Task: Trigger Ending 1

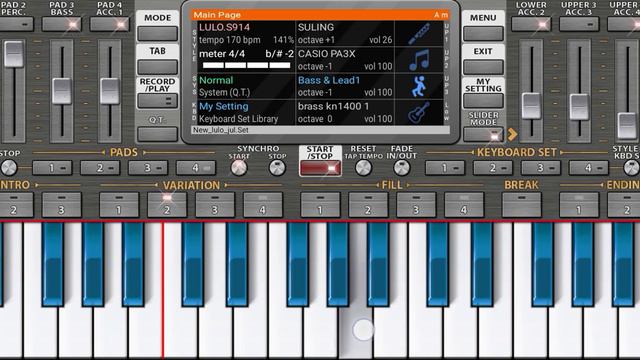Action: click(x=579, y=204)
